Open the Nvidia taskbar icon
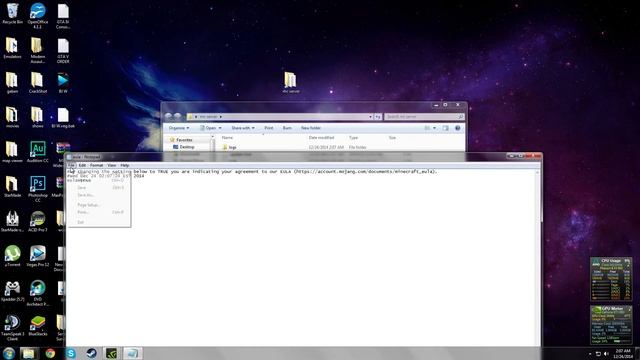 111,353
